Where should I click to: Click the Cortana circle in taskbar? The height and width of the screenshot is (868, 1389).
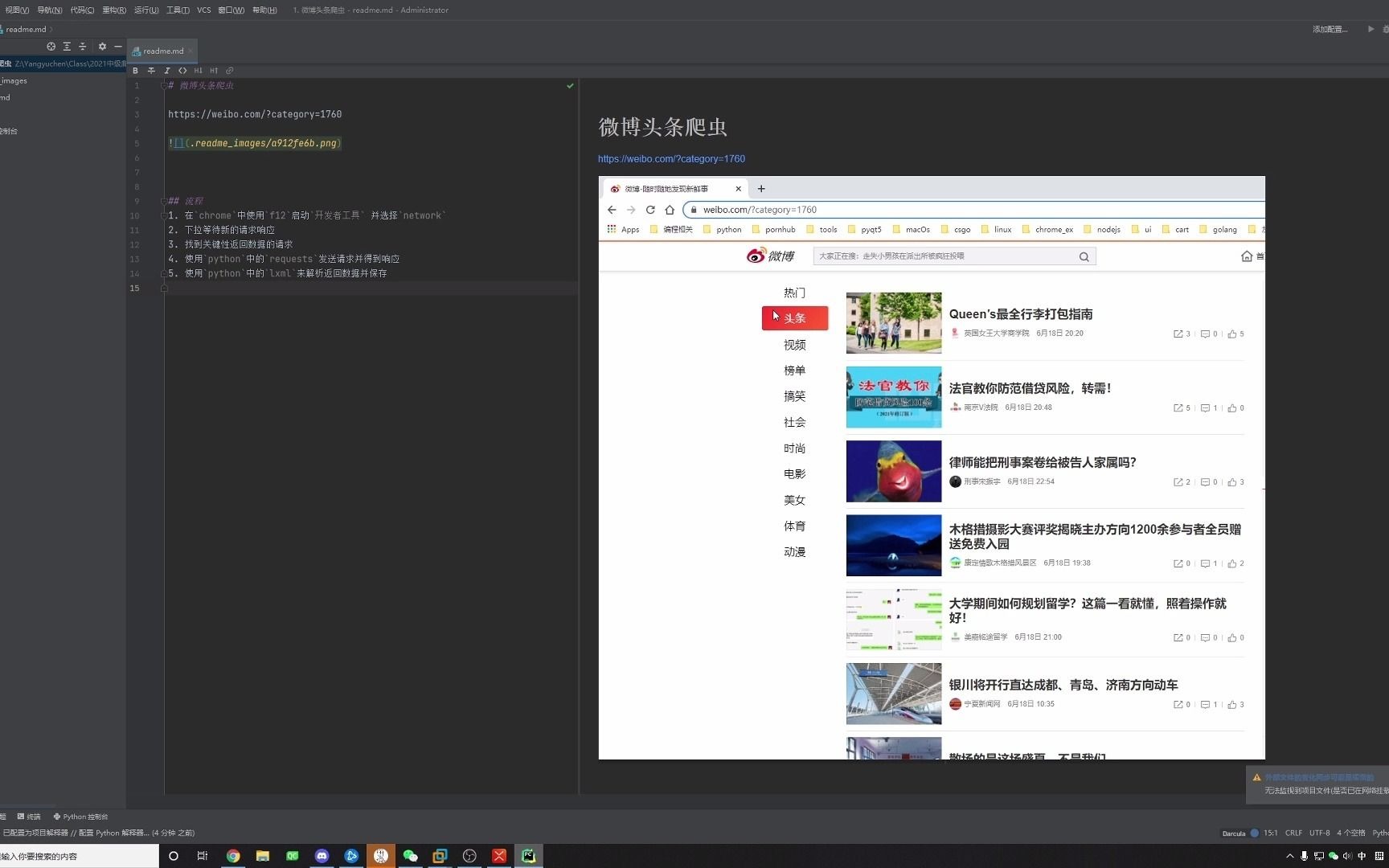(174, 856)
